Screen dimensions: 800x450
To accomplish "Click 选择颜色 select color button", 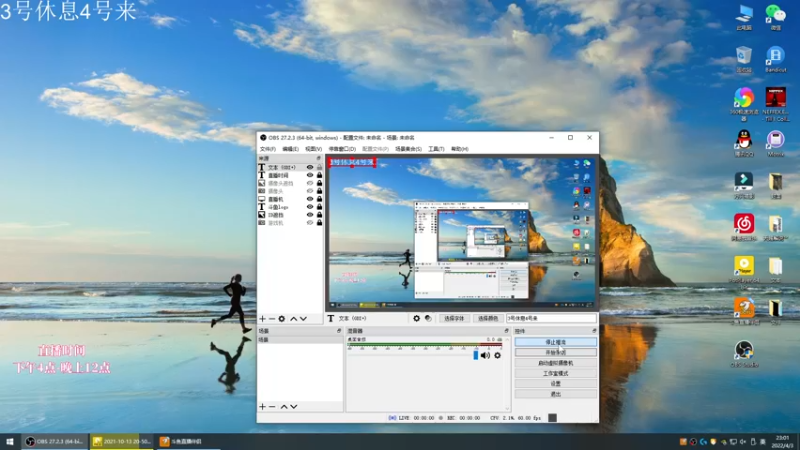I will tap(488, 318).
